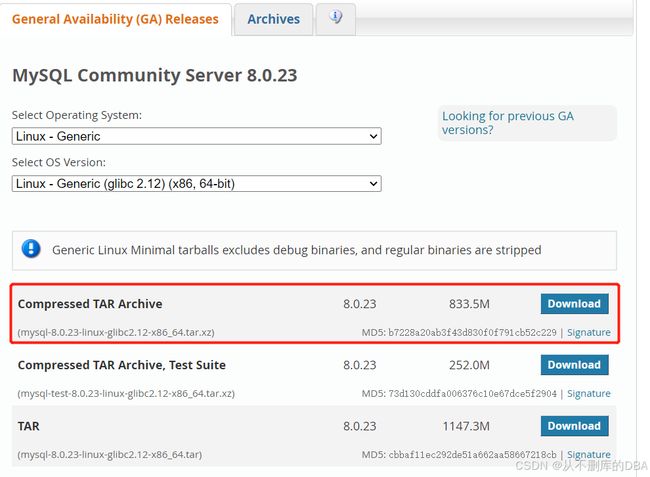Open the General Availability (GA) Releases tab
The width and height of the screenshot is (650, 477).
click(115, 19)
